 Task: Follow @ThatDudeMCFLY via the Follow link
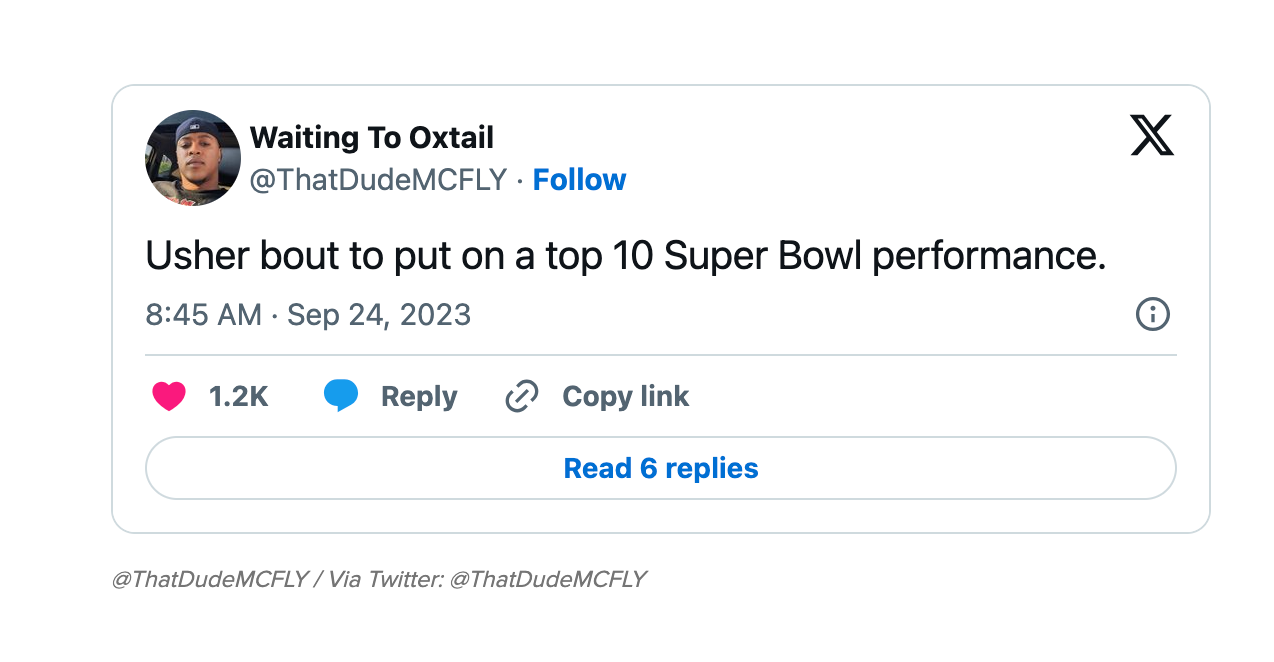579,180
